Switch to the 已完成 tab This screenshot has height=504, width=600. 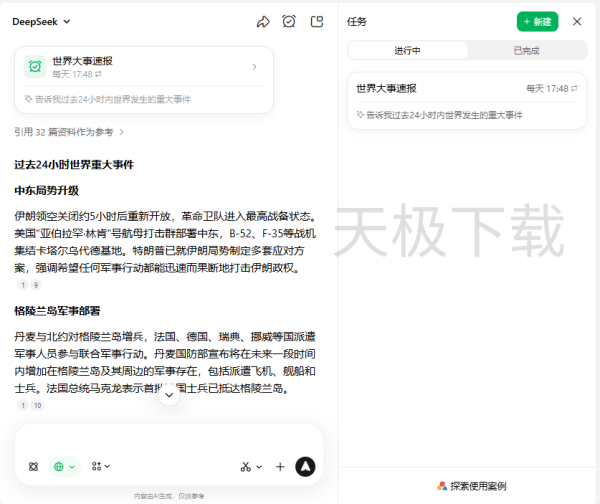(526, 50)
